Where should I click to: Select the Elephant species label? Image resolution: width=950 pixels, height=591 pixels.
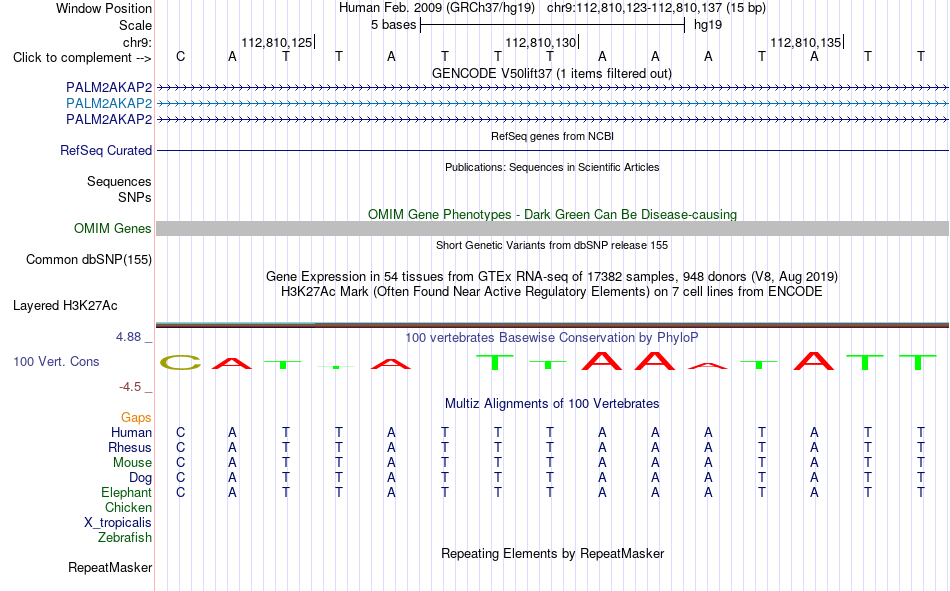[x=126, y=492]
